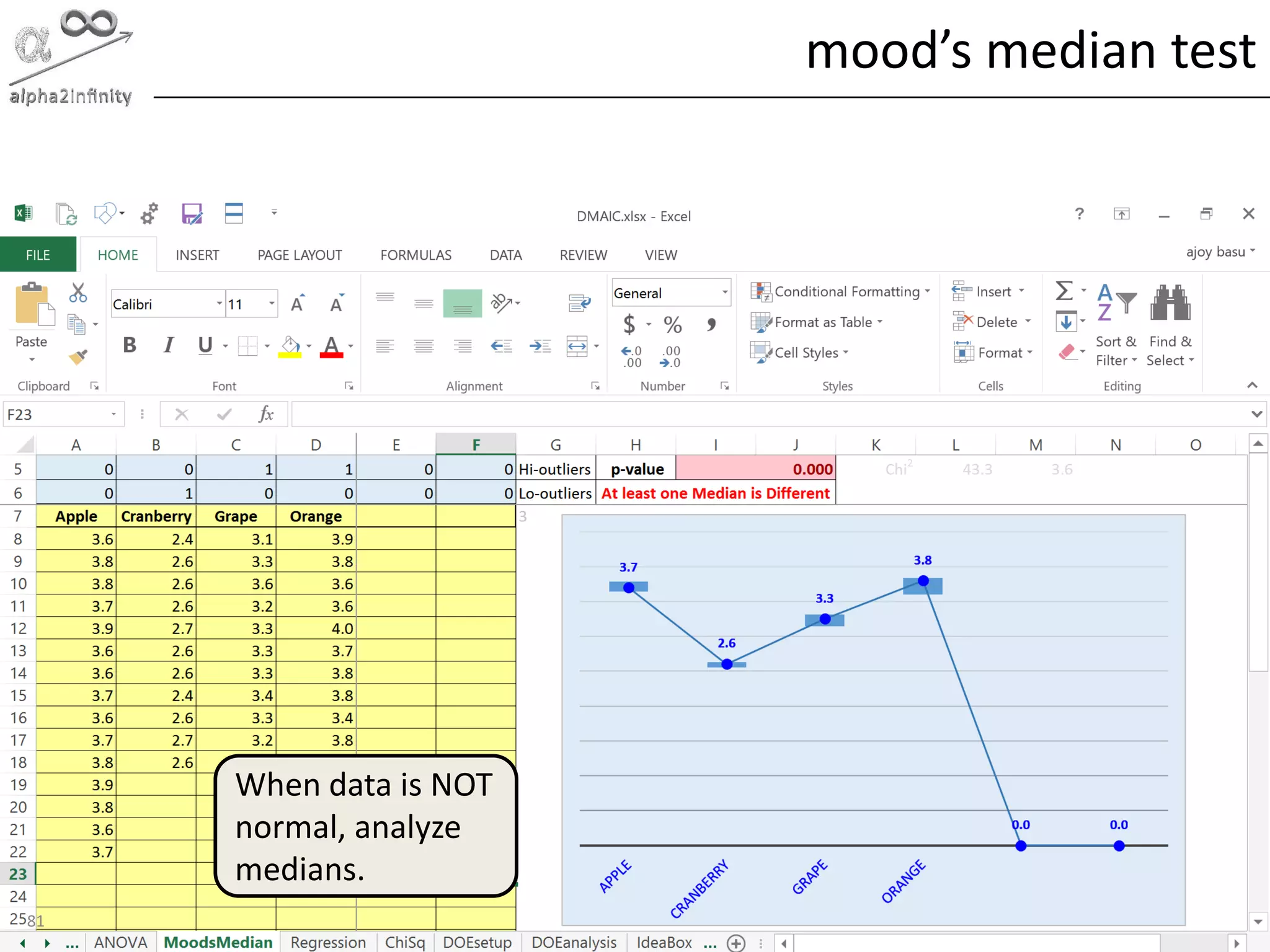1270x952 pixels.
Task: Open Font dialog launcher
Action: 349,386
